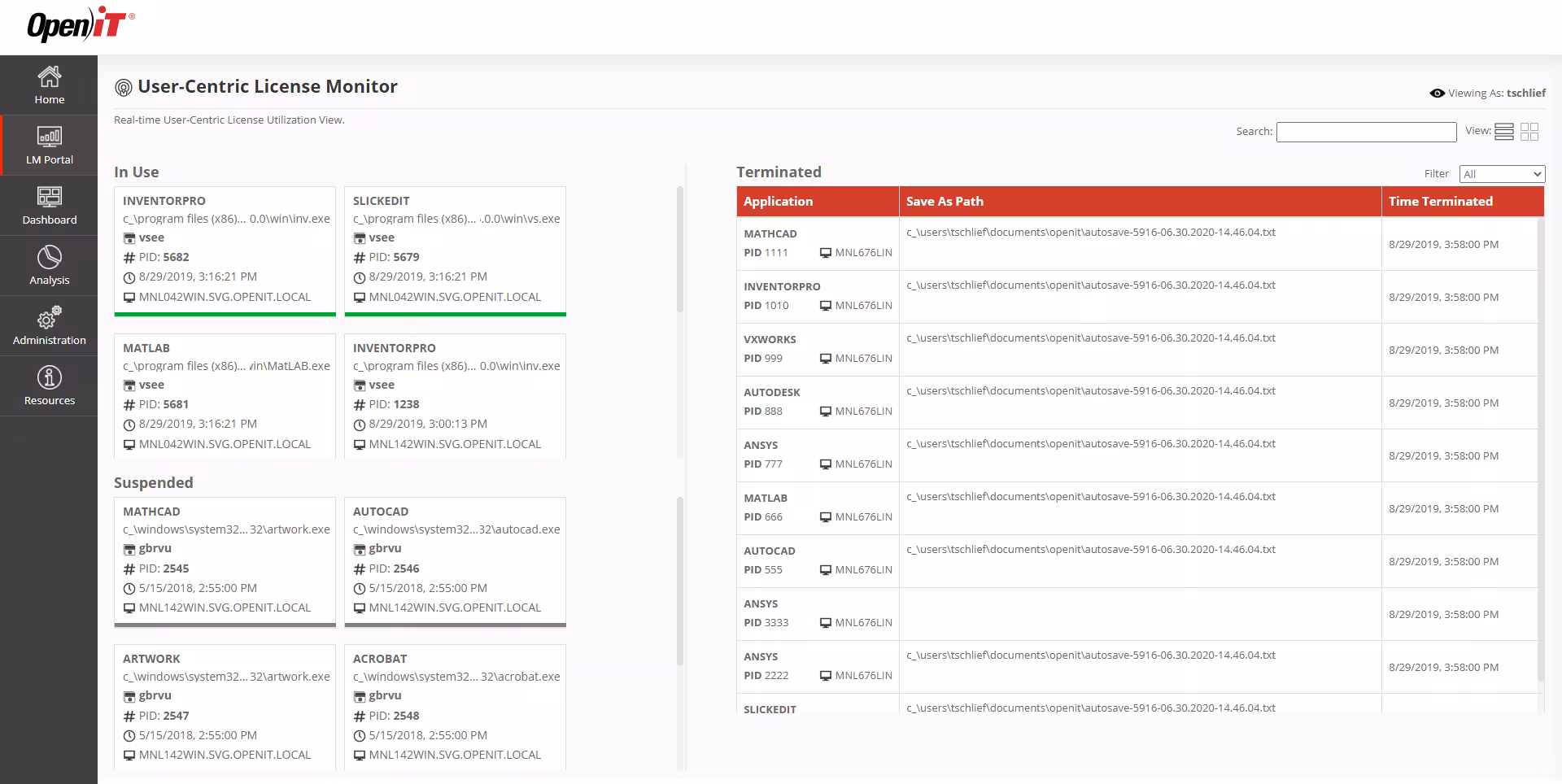Viewport: 1562px width, 784px height.
Task: Select the SLICKEDIT PID 5679 card title
Action: 382,201
